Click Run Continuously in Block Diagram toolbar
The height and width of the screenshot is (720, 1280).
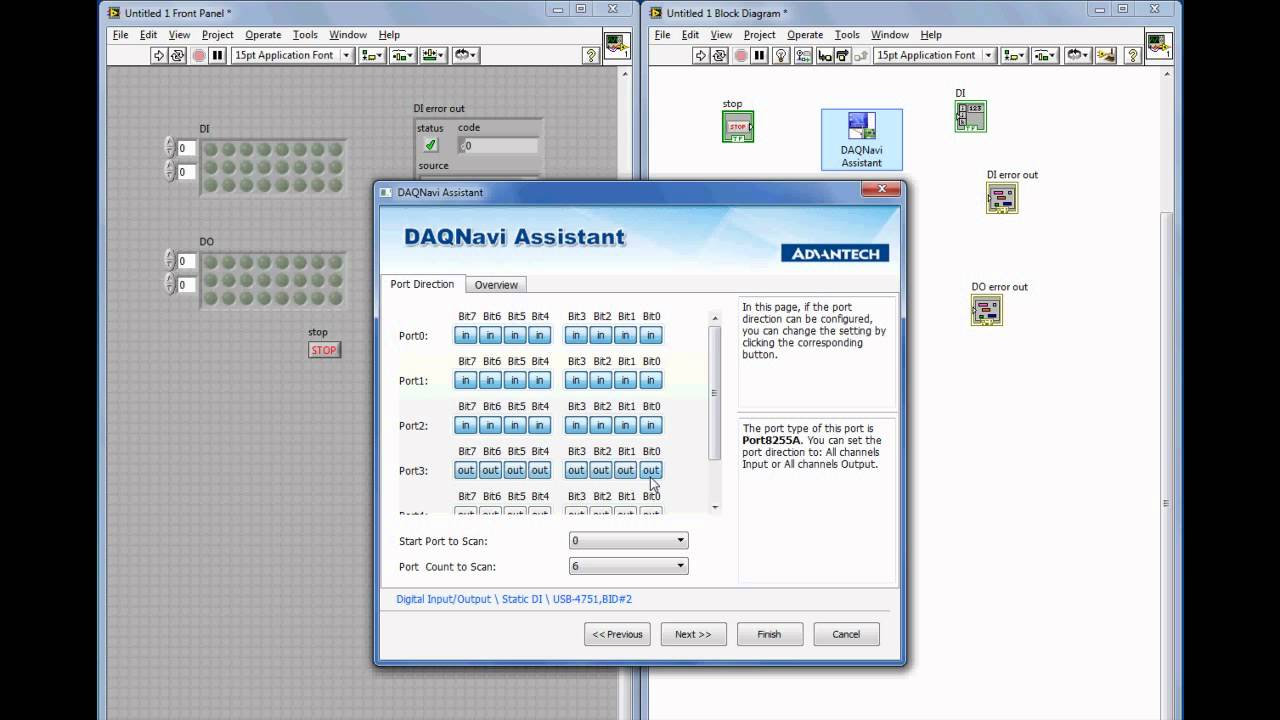[x=720, y=55]
